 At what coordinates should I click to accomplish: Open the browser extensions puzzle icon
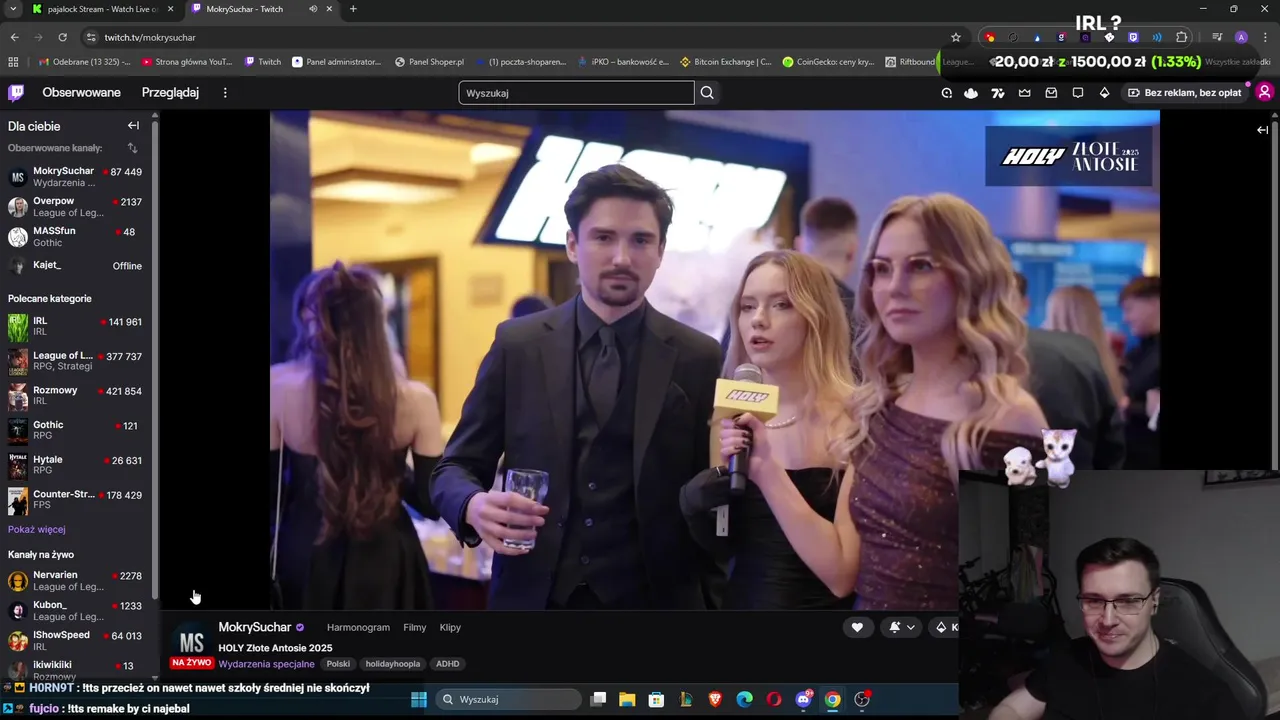point(1182,37)
